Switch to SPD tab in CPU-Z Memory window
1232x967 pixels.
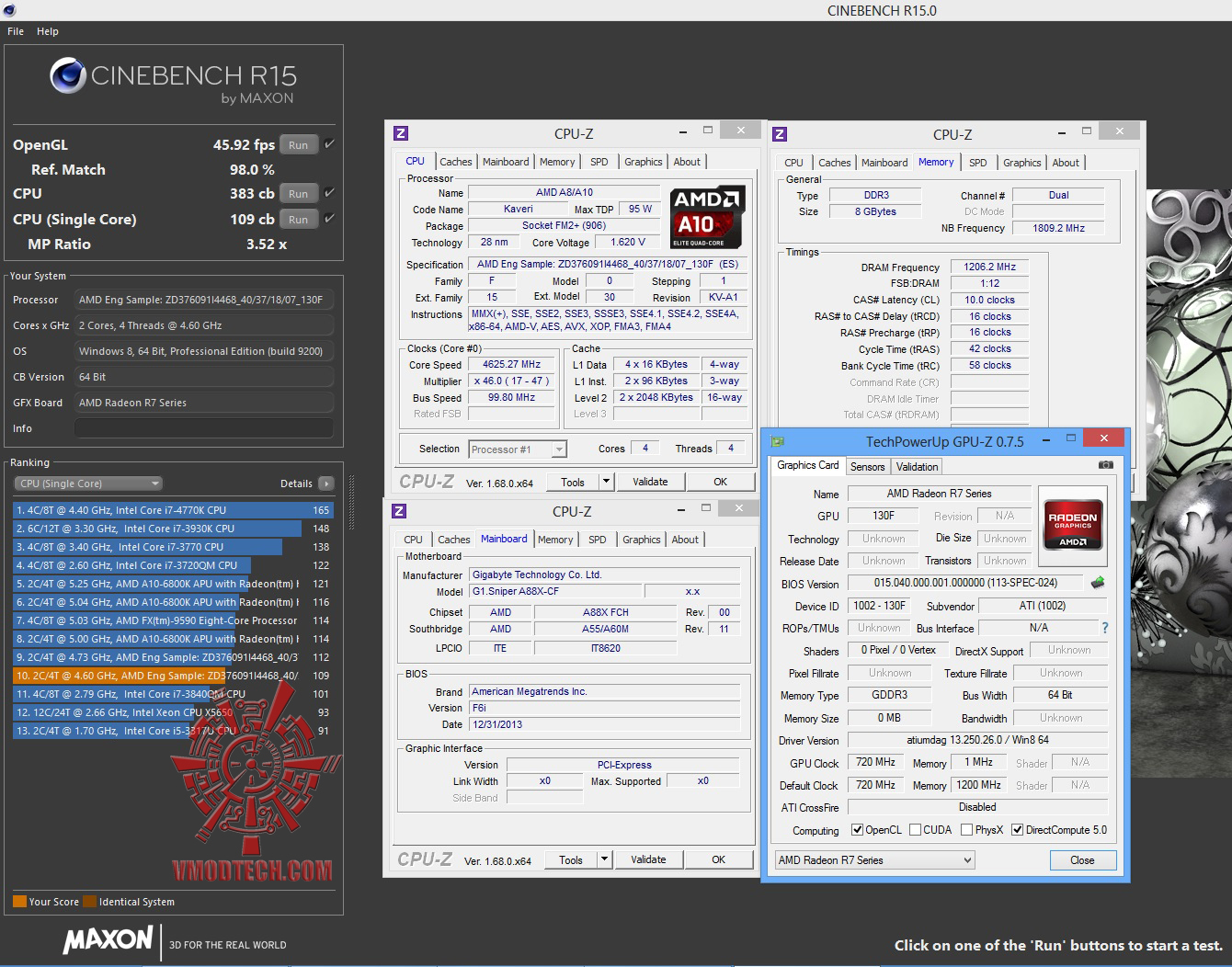tap(978, 163)
